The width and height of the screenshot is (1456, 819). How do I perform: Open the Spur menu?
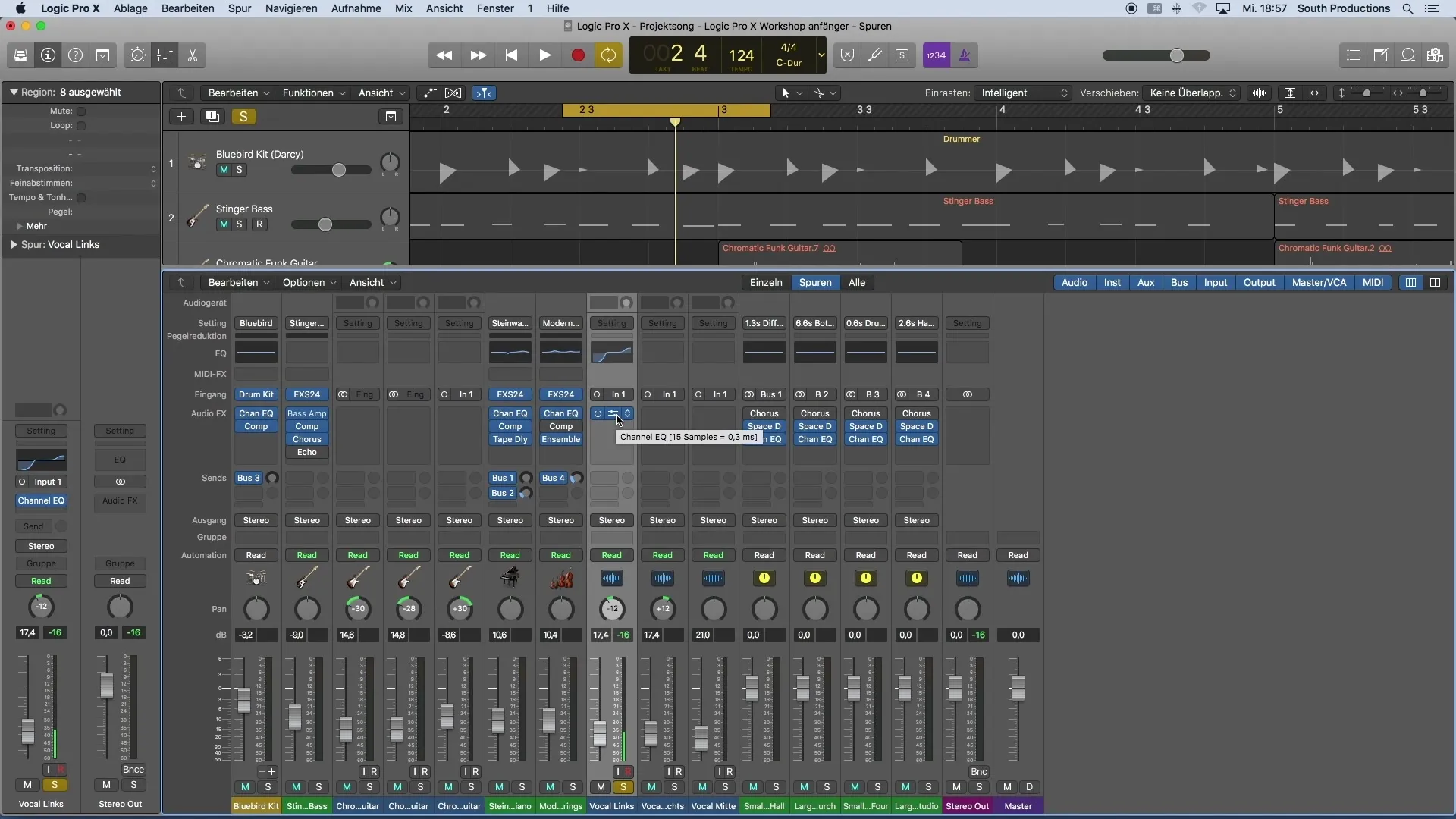click(240, 8)
